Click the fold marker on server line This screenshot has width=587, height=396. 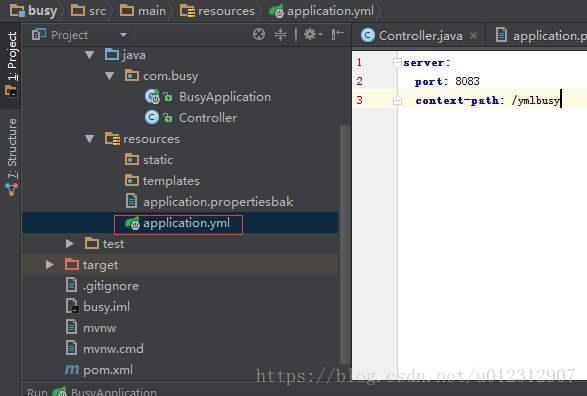click(x=397, y=62)
